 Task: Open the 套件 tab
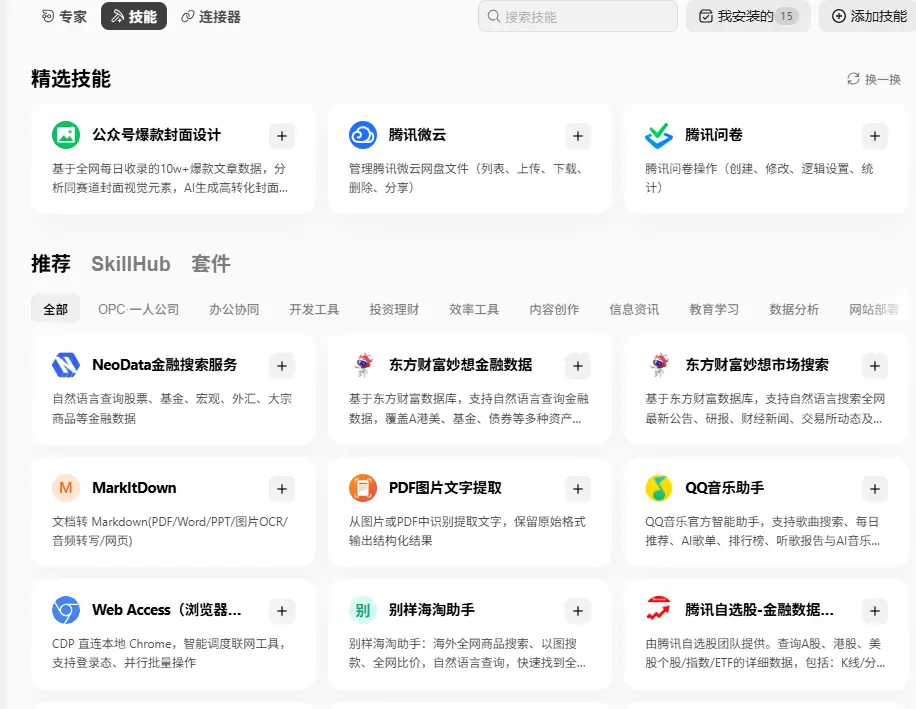[211, 264]
